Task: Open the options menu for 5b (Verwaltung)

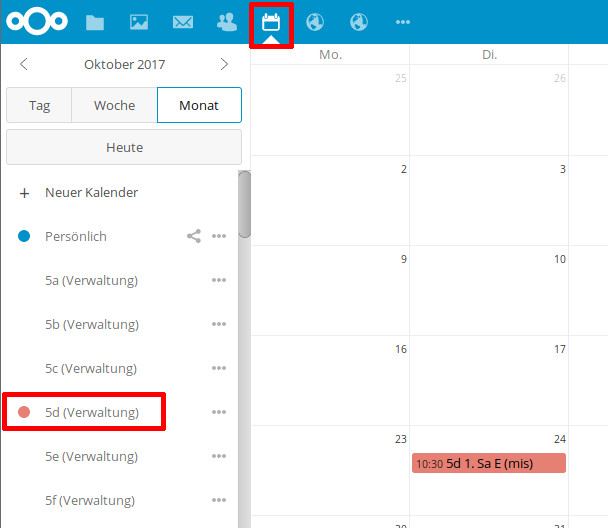Action: point(219,324)
